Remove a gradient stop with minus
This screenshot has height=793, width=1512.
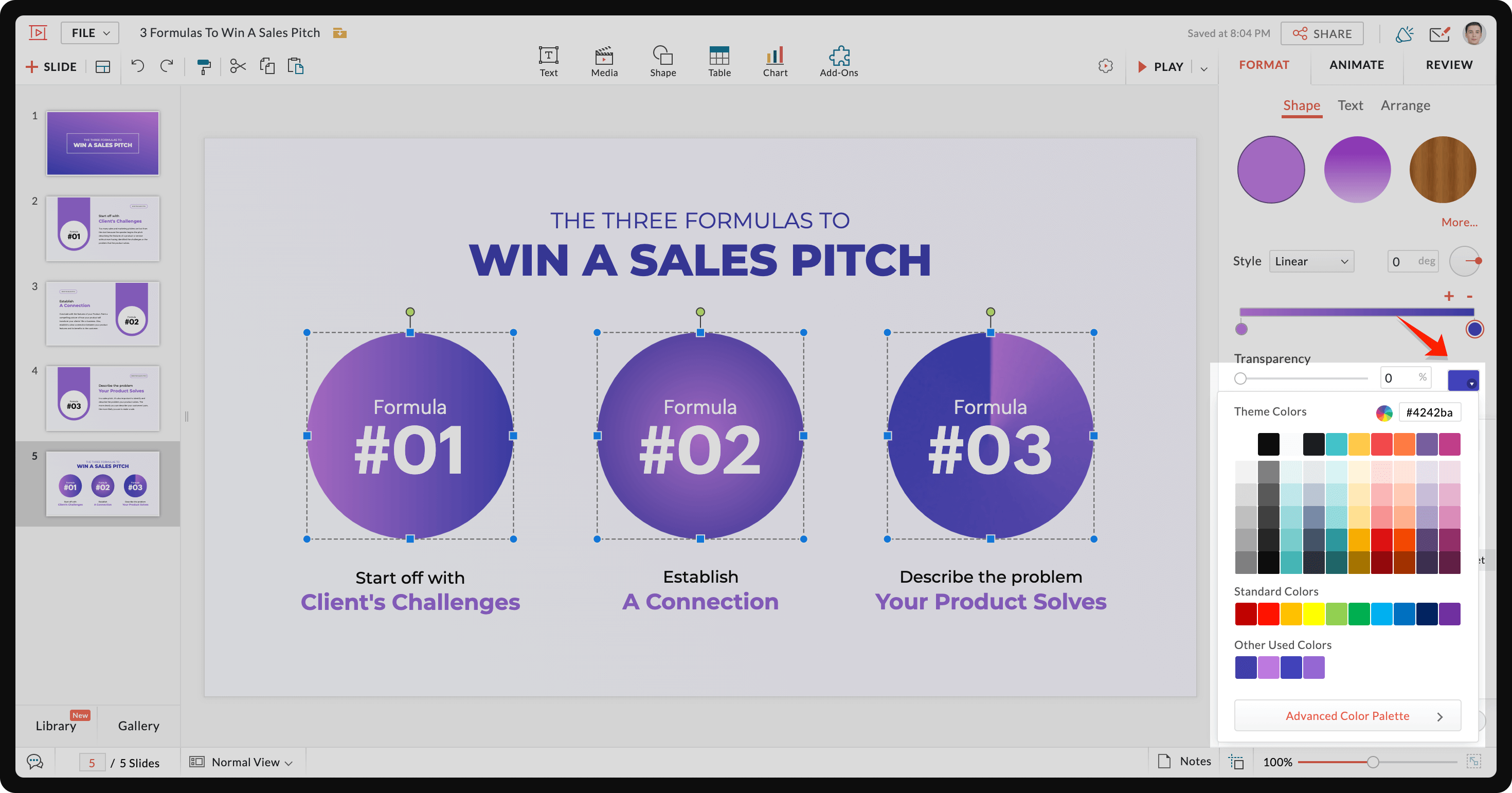tap(1470, 296)
